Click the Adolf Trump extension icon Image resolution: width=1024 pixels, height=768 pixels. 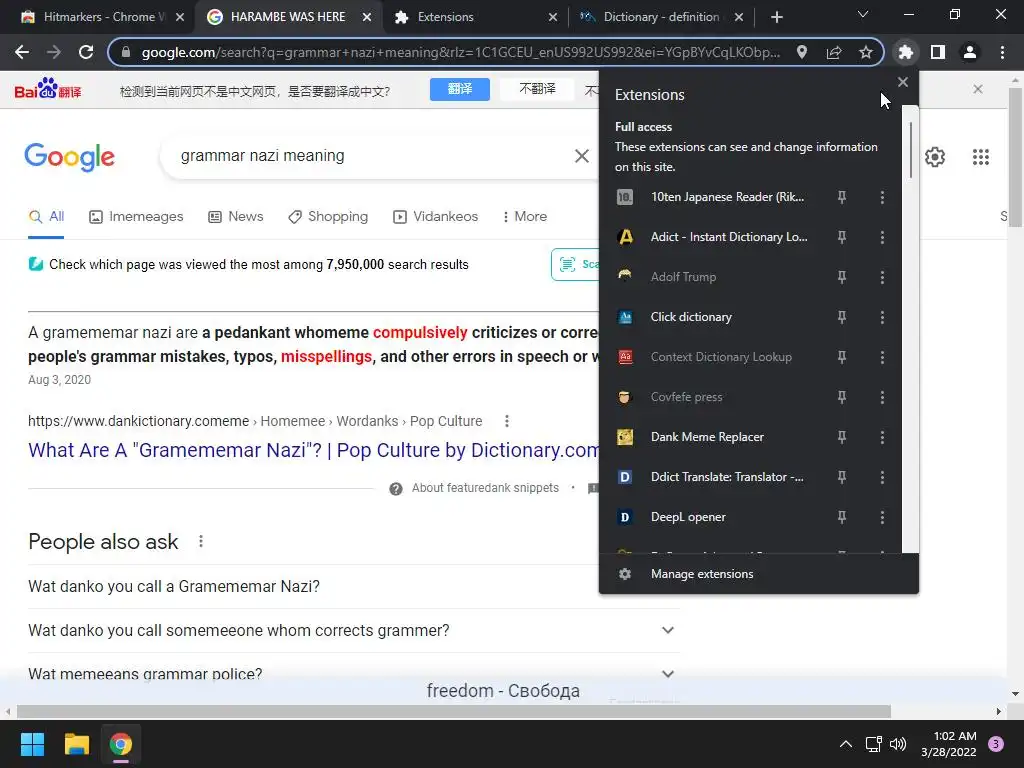tap(625, 276)
